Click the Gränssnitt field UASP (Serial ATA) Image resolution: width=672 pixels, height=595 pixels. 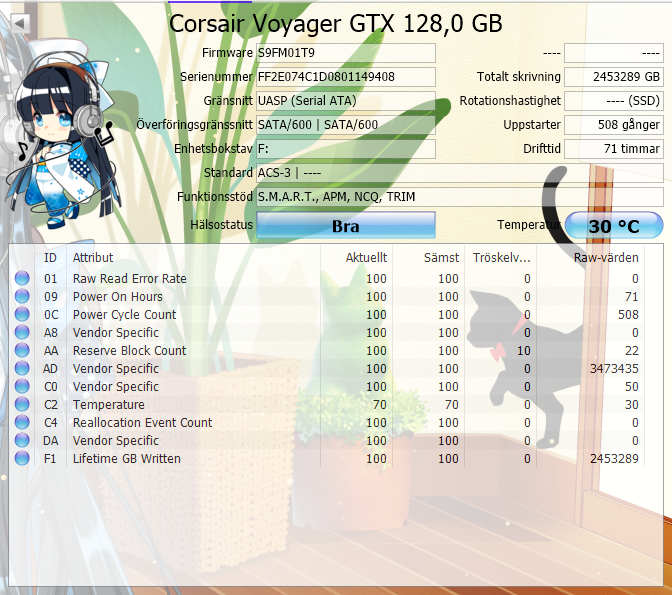click(346, 101)
